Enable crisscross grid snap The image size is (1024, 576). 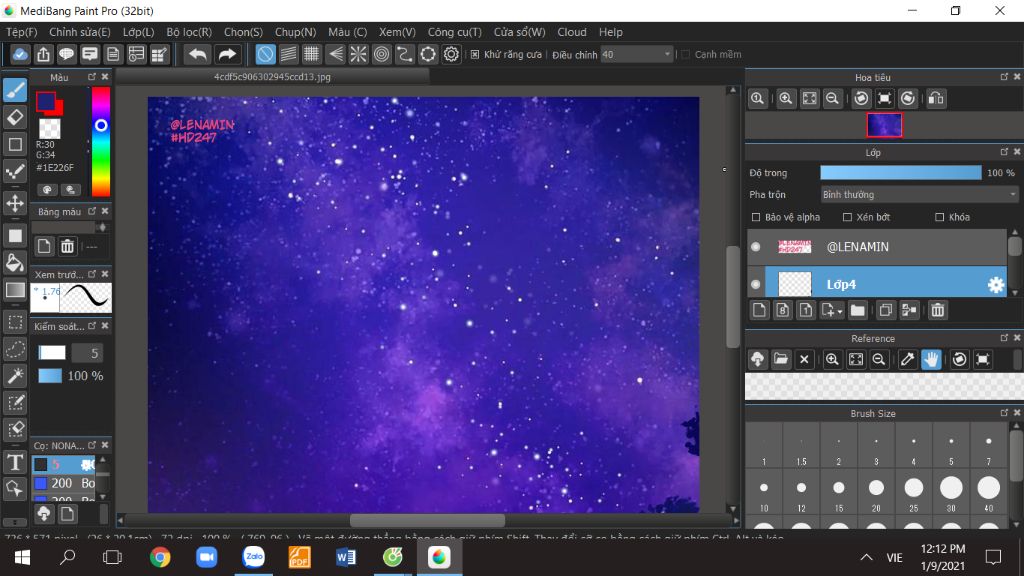312,54
